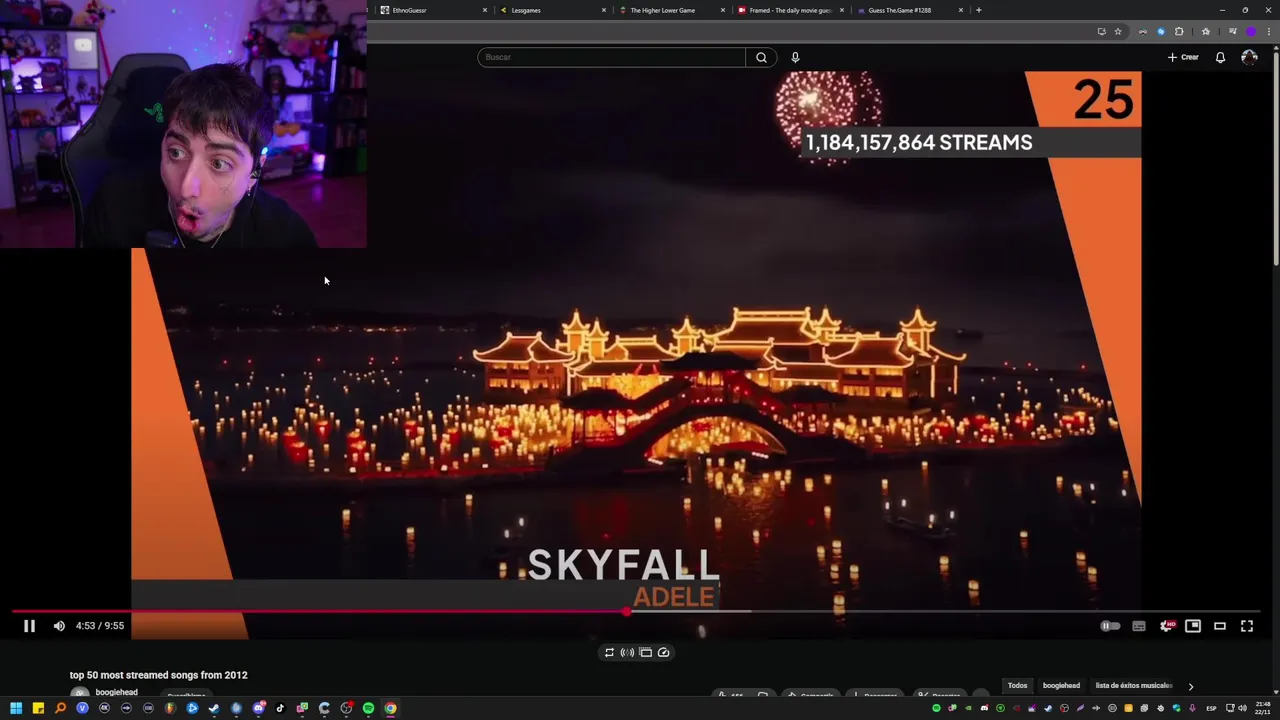Bookmark this page with the star

tap(1118, 31)
